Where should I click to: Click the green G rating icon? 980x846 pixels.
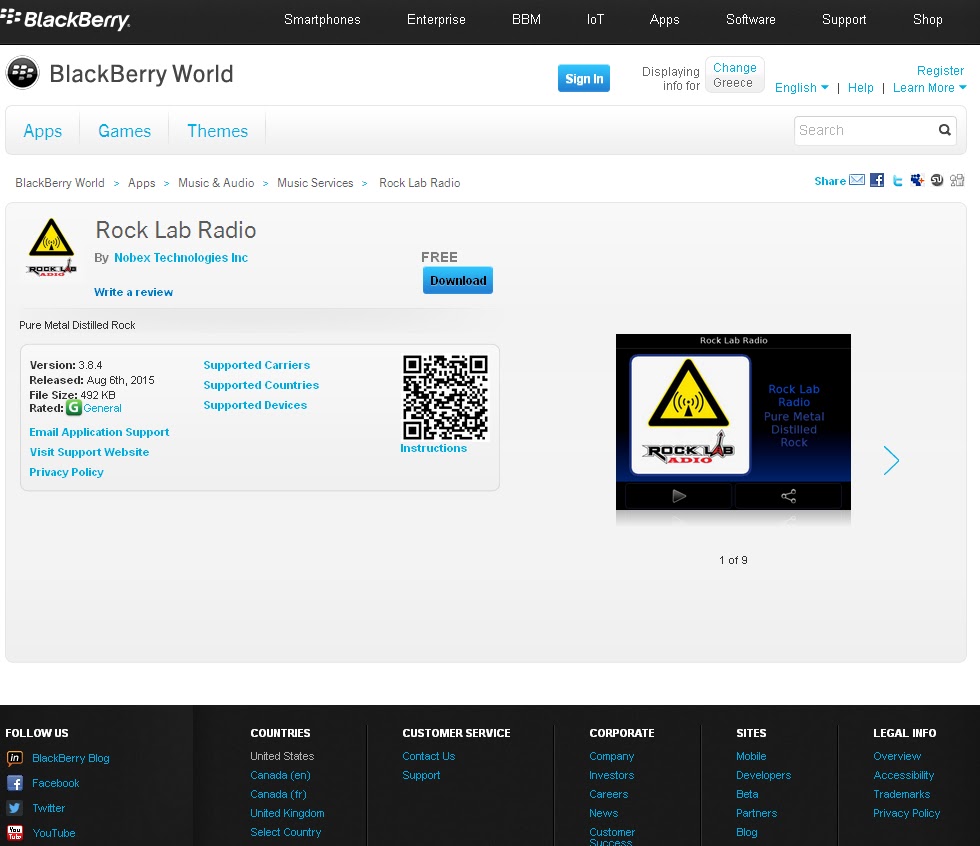[74, 408]
